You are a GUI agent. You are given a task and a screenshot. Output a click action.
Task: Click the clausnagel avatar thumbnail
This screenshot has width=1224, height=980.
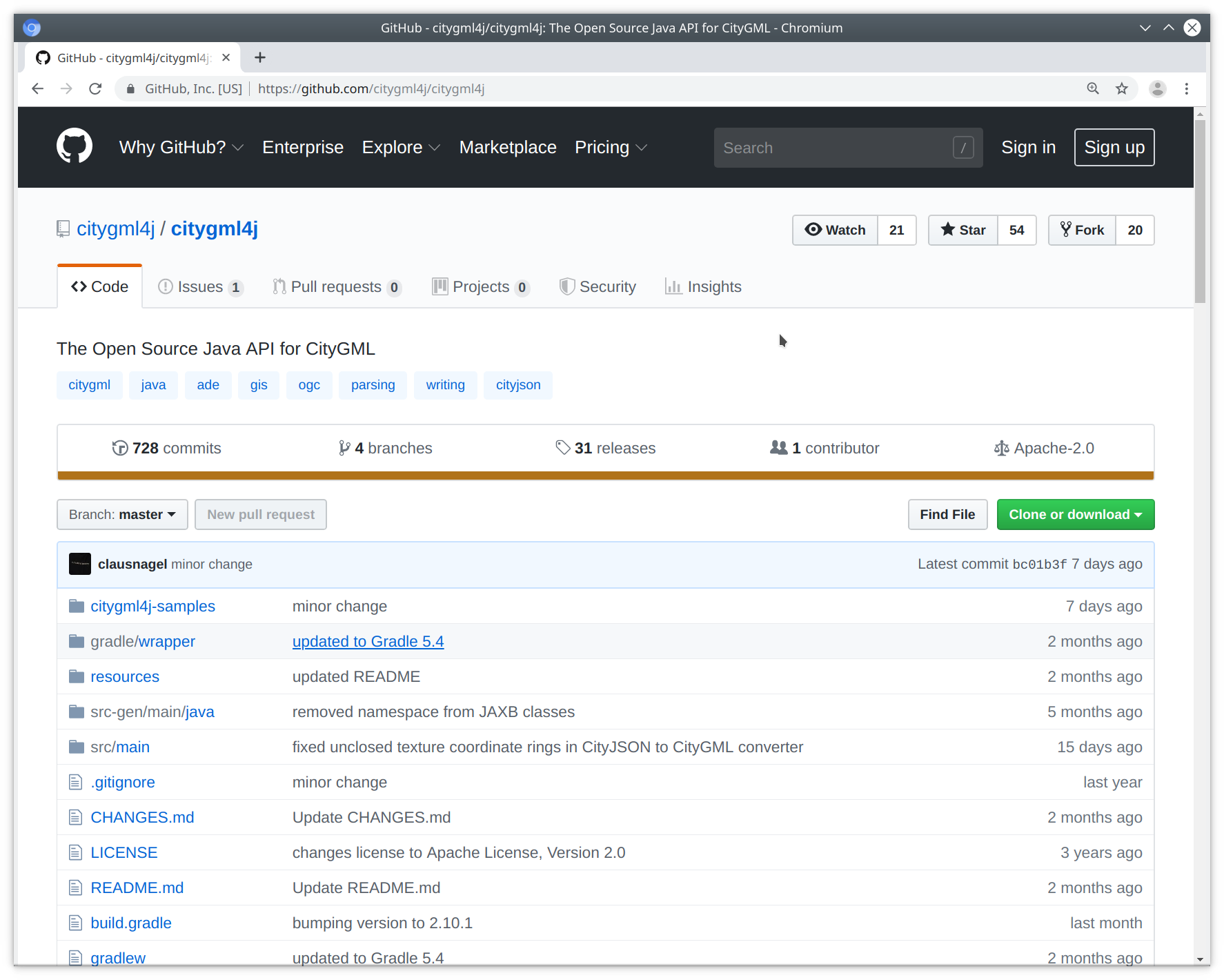click(x=80, y=564)
